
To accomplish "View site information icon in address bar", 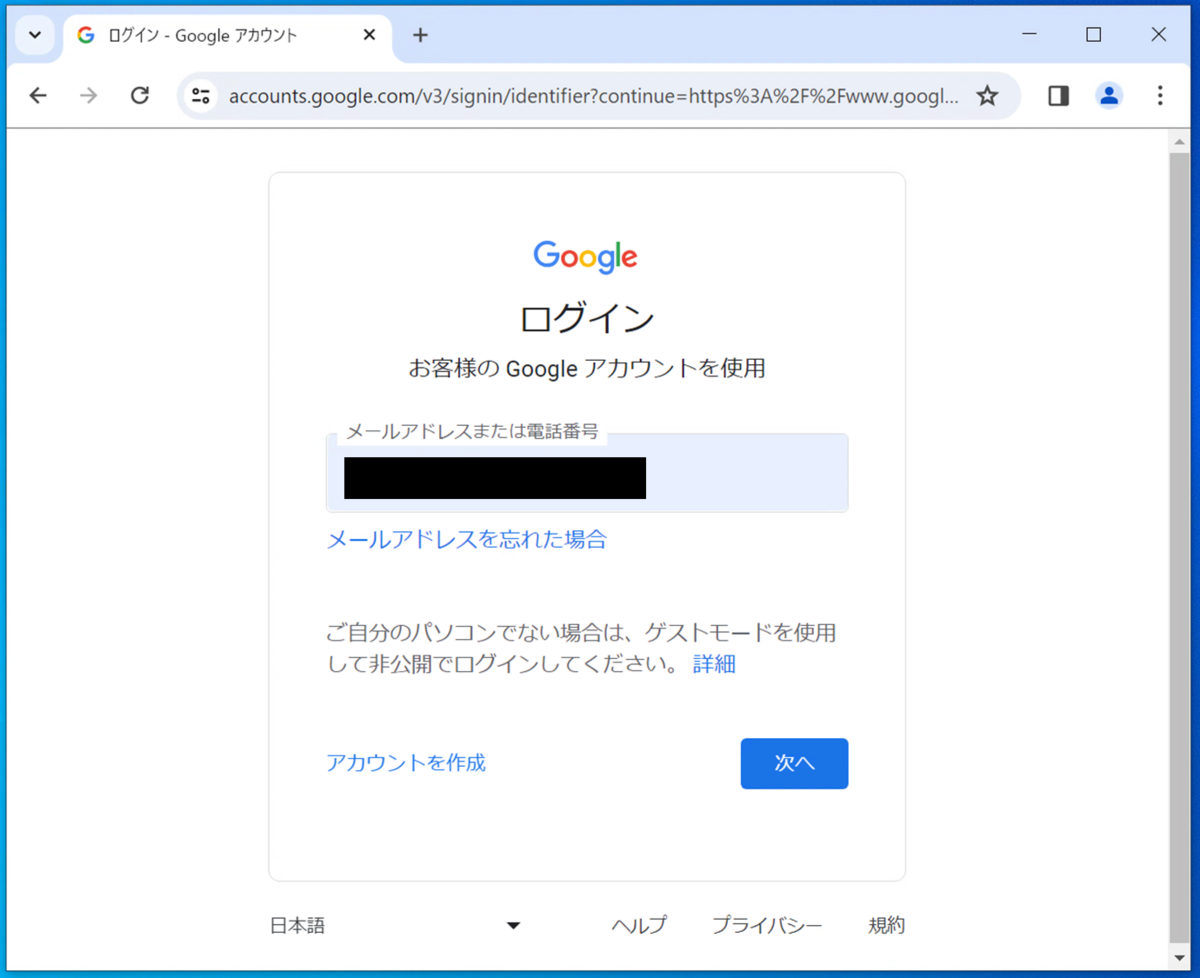I will 201,95.
